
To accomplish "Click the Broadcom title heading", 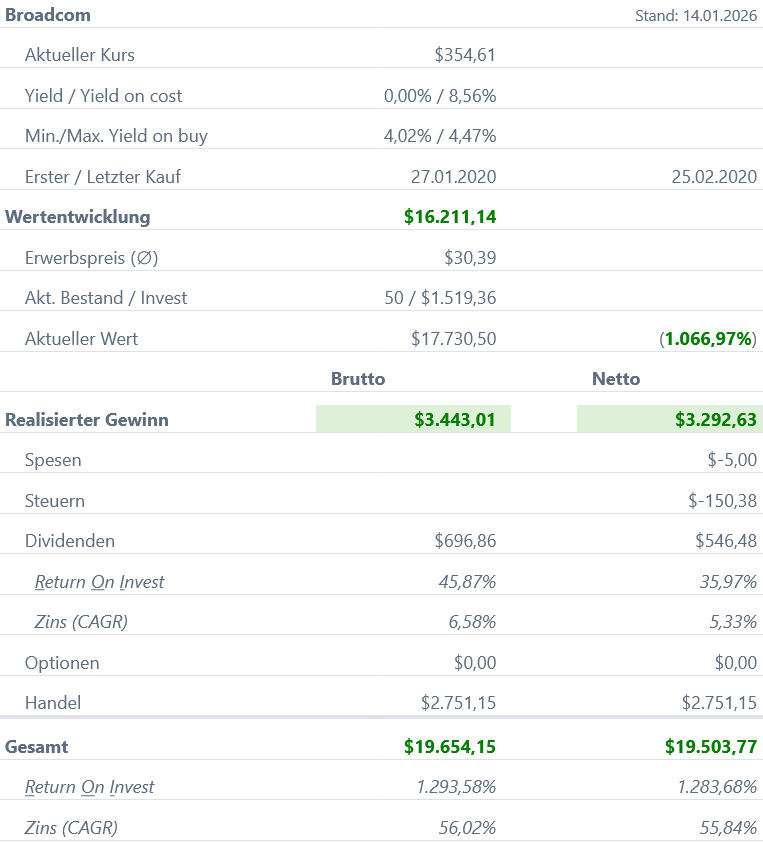I will (47, 15).
